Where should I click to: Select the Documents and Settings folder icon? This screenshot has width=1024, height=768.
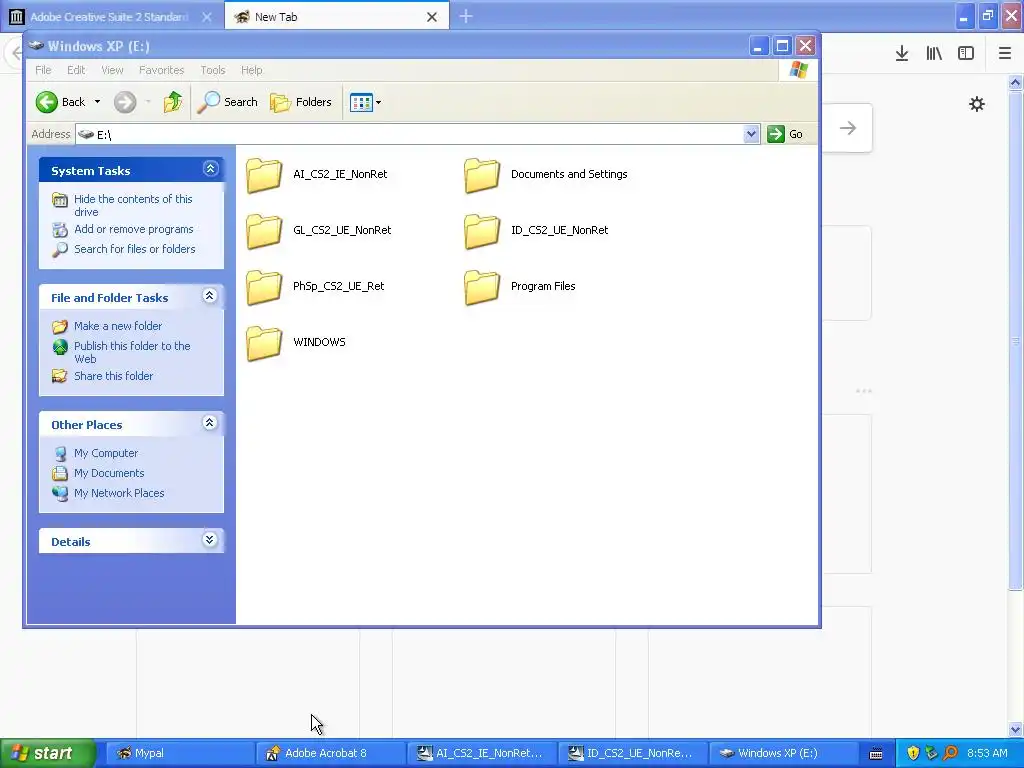coord(482,175)
